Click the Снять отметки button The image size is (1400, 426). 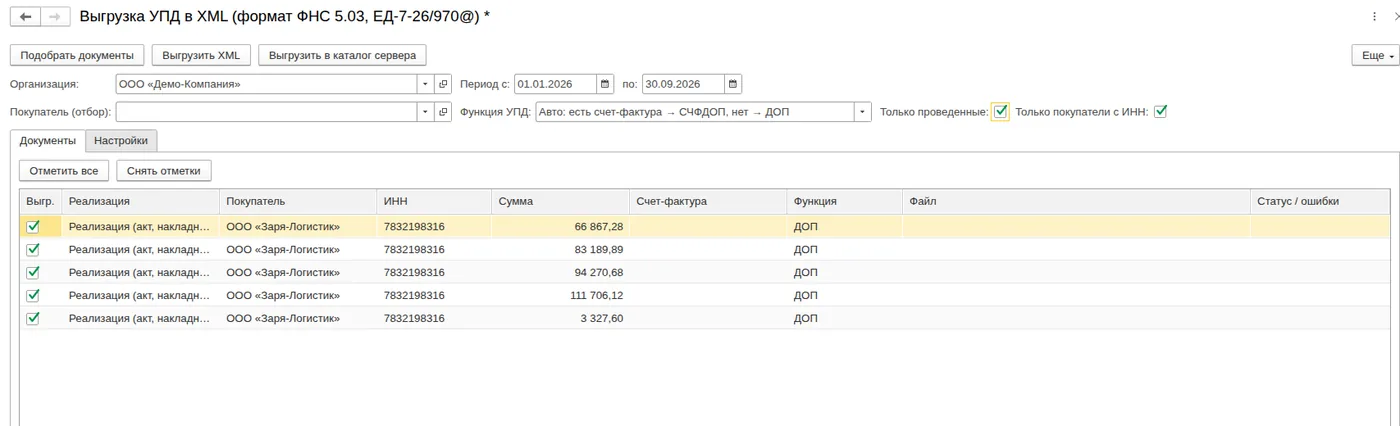click(164, 171)
